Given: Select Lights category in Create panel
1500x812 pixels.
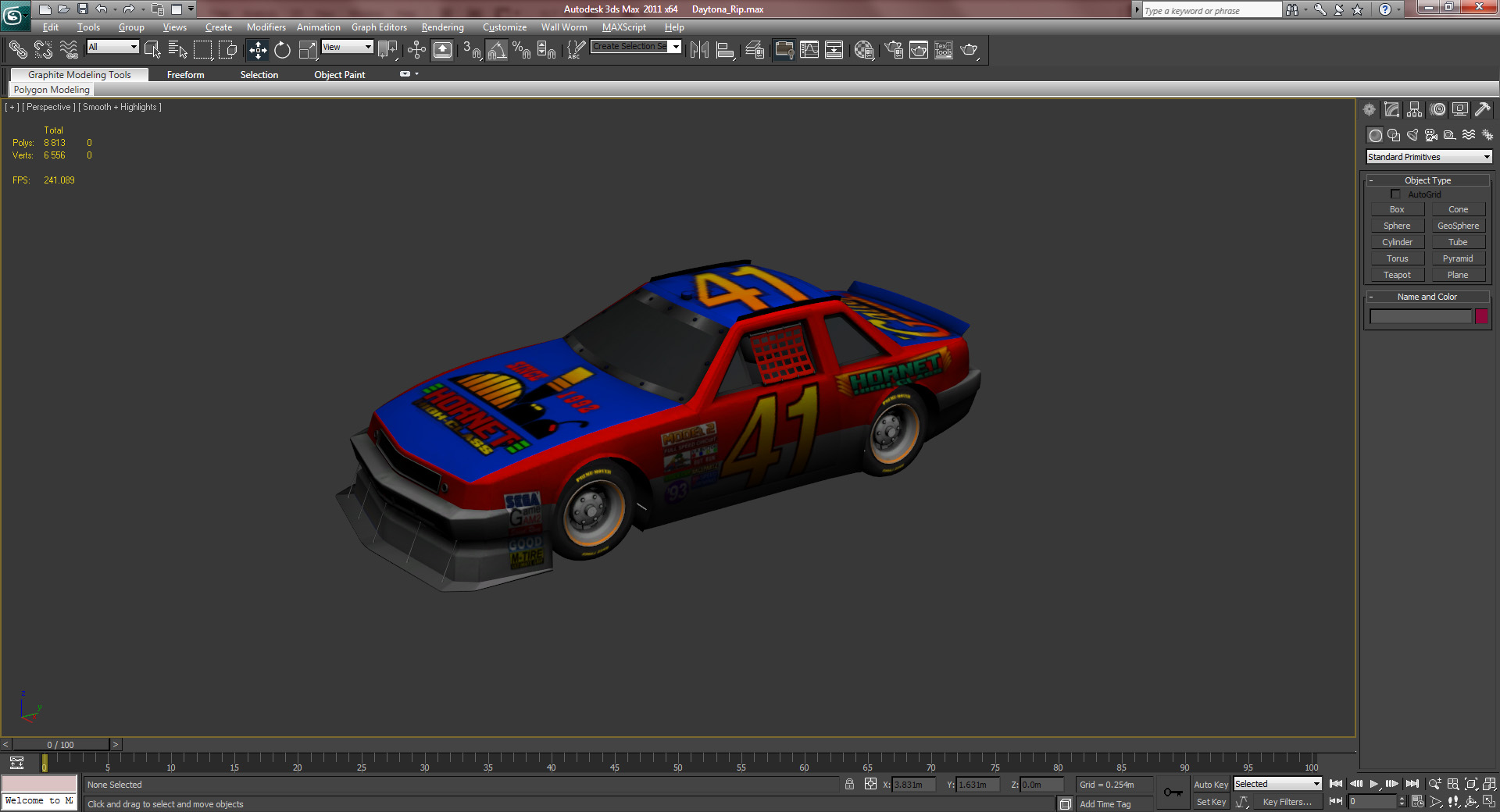Looking at the screenshot, I should coord(1412,135).
